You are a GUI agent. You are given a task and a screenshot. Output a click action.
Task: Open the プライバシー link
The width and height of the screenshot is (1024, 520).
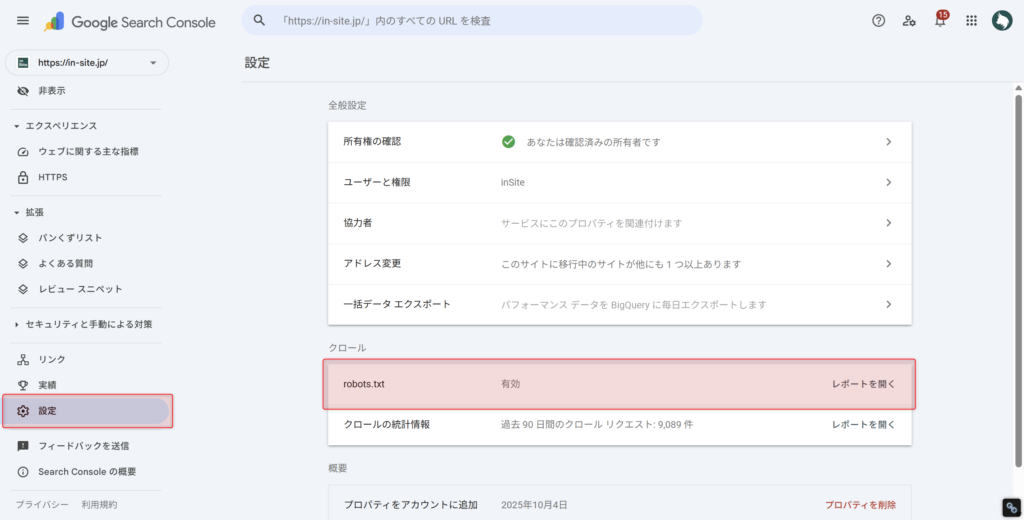pos(42,504)
